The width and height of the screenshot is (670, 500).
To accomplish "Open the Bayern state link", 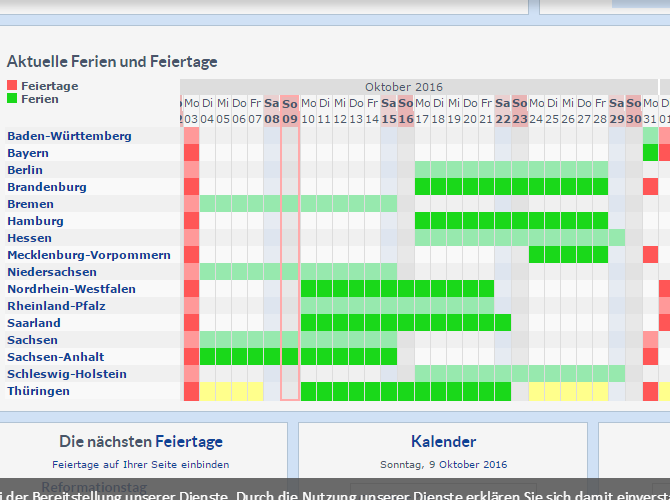I will coord(28,153).
